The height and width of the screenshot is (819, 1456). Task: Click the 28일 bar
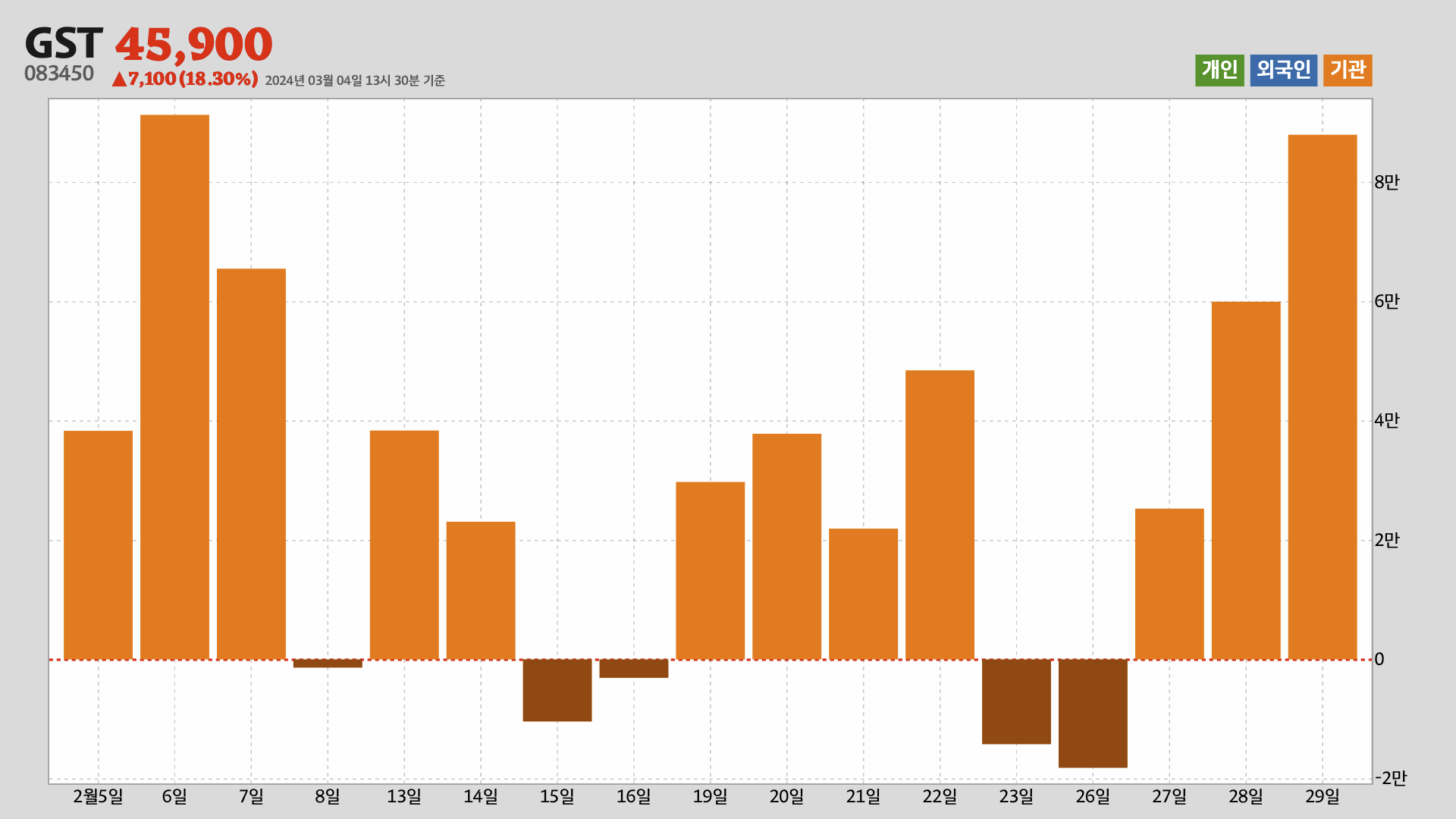pyautogui.click(x=1246, y=481)
